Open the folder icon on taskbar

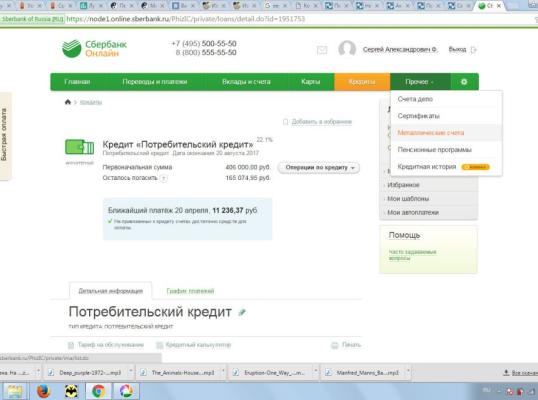click(14, 391)
